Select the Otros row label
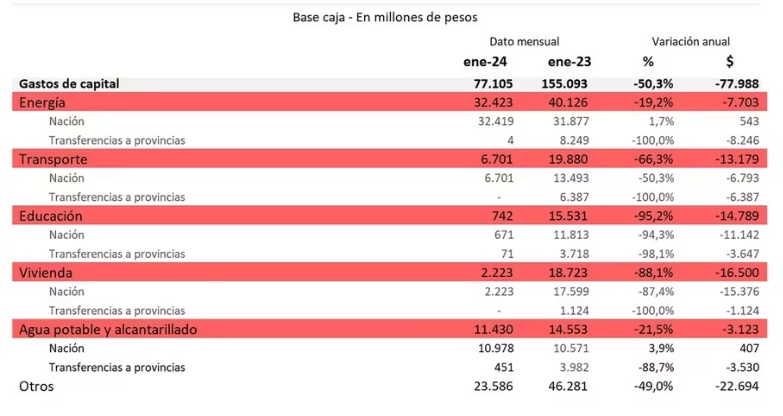The width and height of the screenshot is (783, 416). (x=36, y=385)
